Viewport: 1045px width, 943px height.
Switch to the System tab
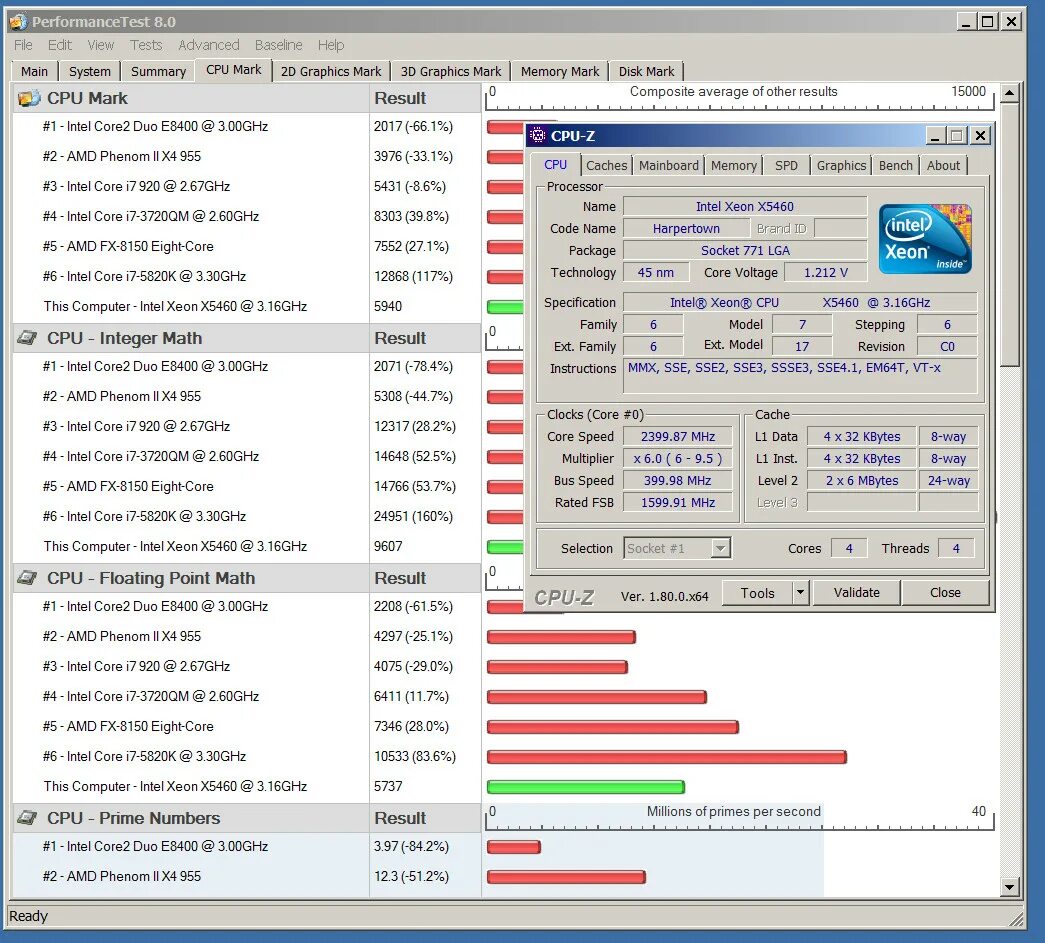(89, 71)
